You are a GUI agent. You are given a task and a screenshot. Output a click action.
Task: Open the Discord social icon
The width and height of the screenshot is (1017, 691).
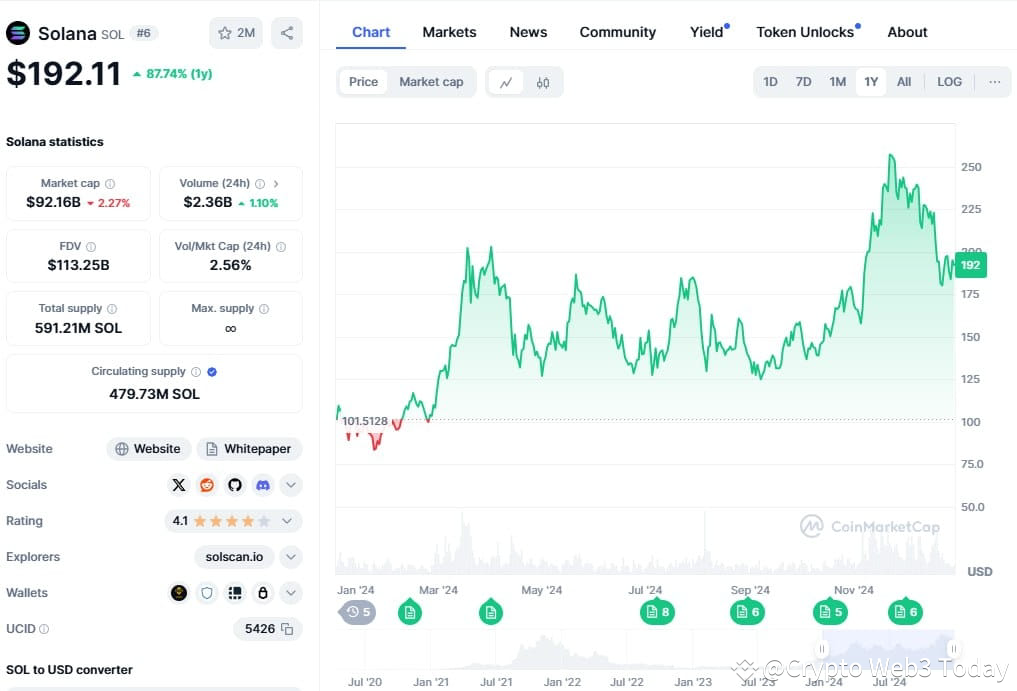(262, 485)
